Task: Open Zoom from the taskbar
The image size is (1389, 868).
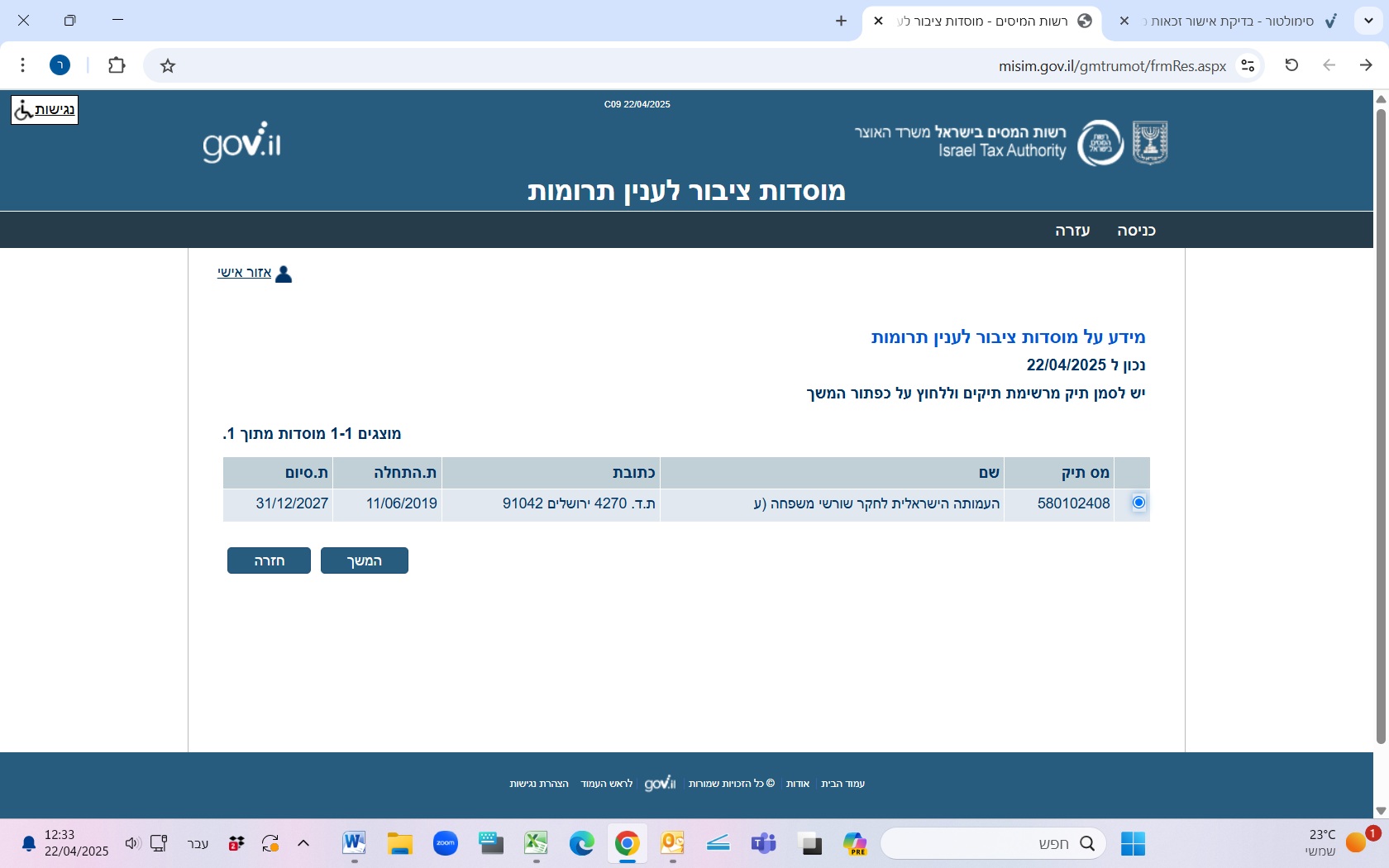Action: pos(446,843)
